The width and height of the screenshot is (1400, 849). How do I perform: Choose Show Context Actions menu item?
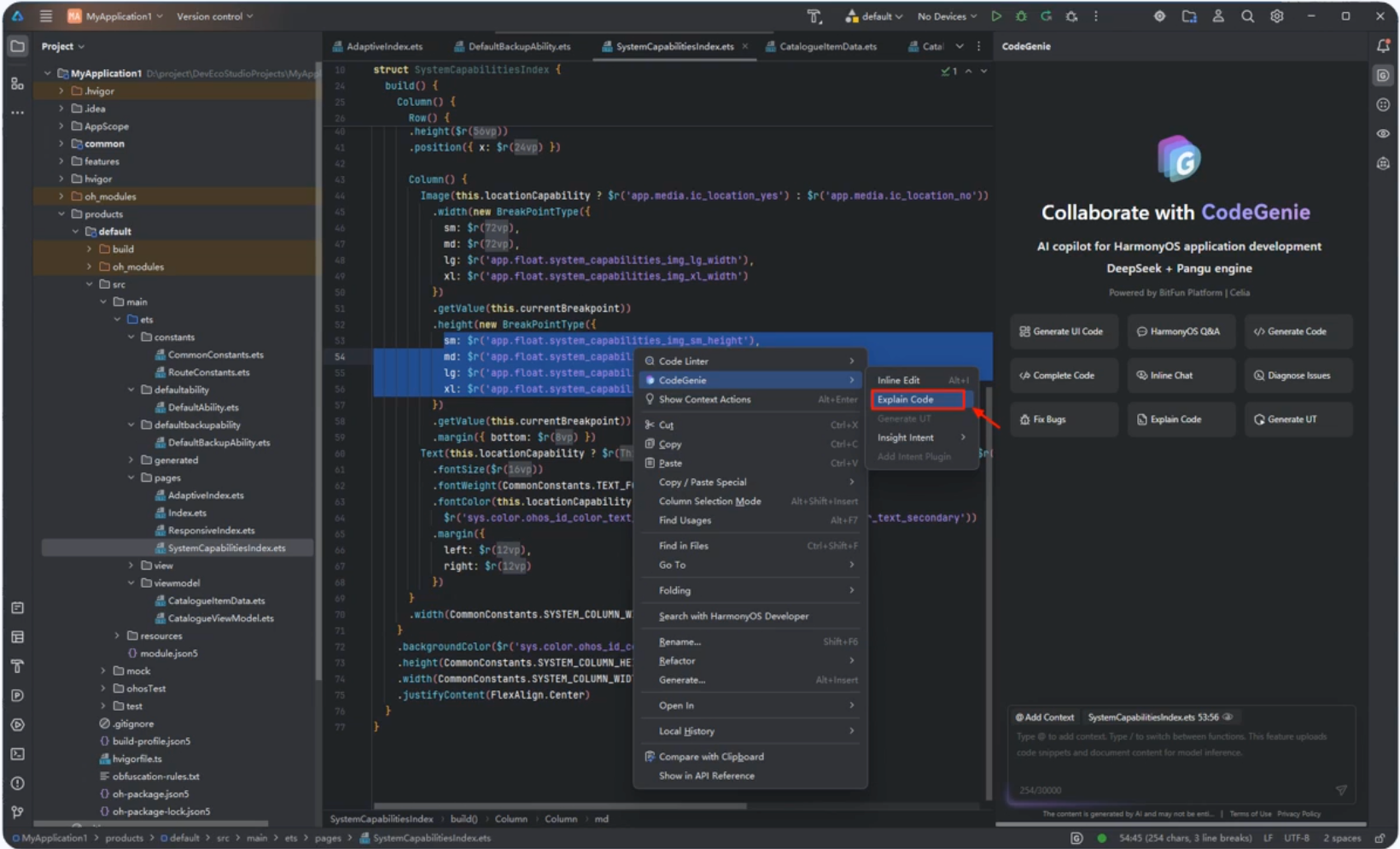750,399
